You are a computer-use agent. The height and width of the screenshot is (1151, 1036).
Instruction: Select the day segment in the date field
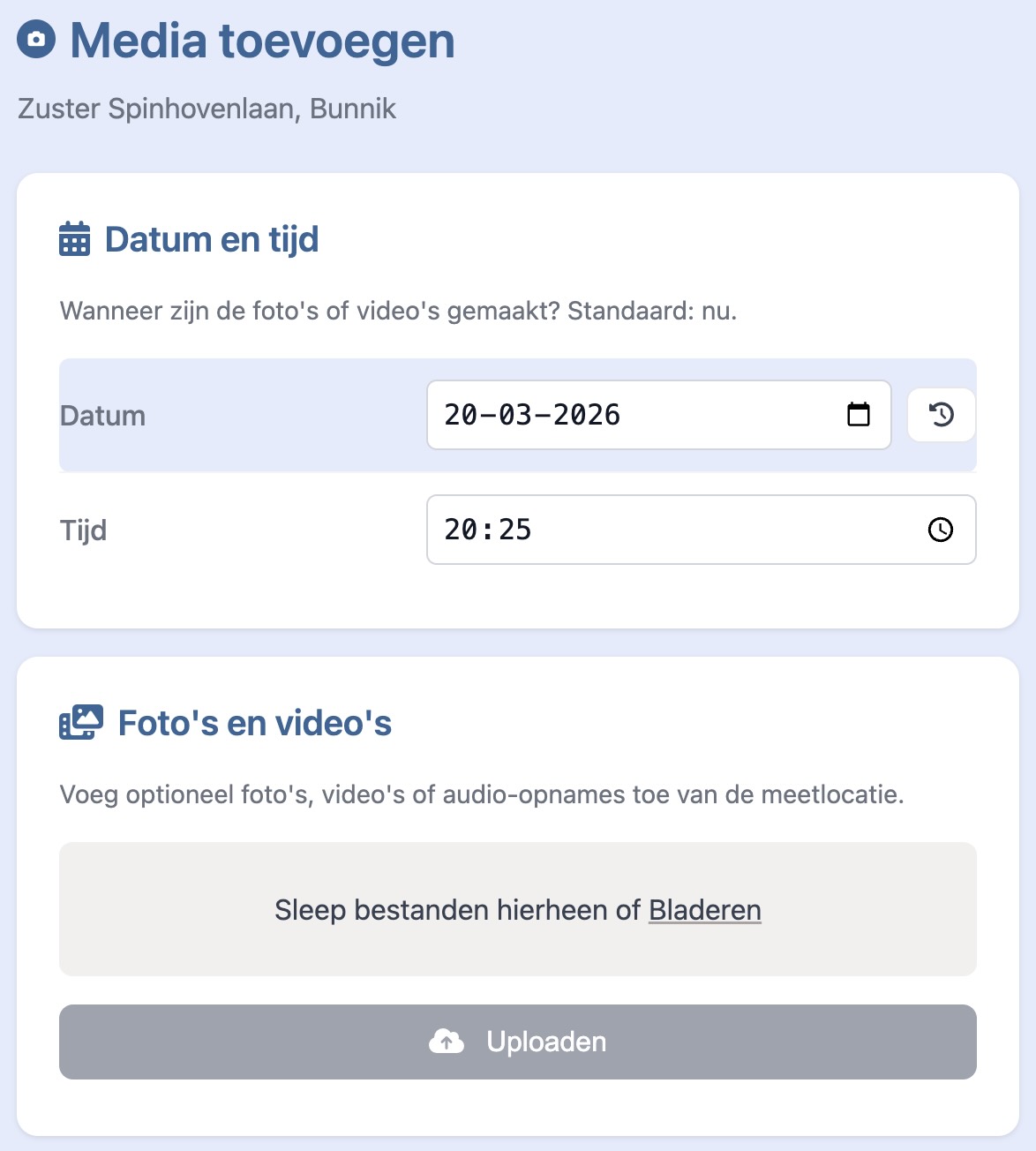tap(459, 415)
